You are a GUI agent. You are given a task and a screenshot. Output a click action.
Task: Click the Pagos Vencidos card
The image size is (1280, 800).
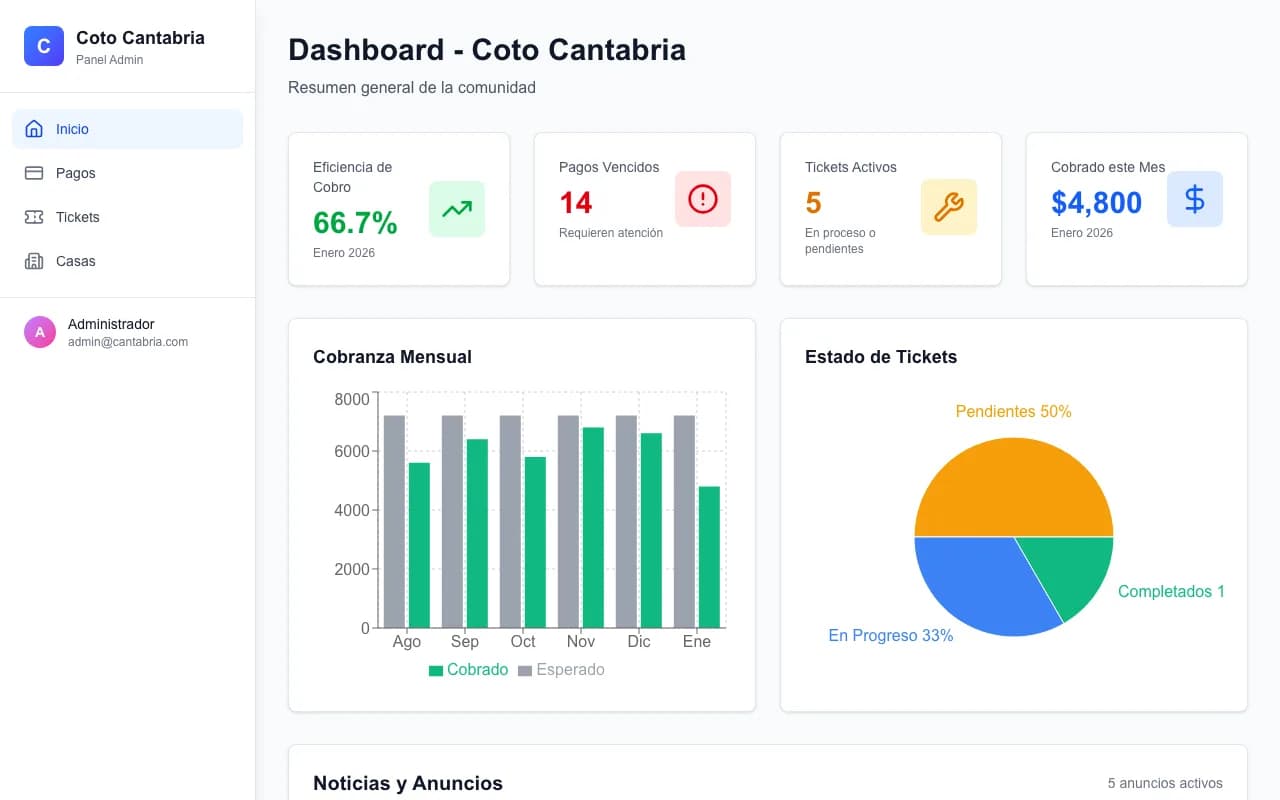[x=645, y=209]
